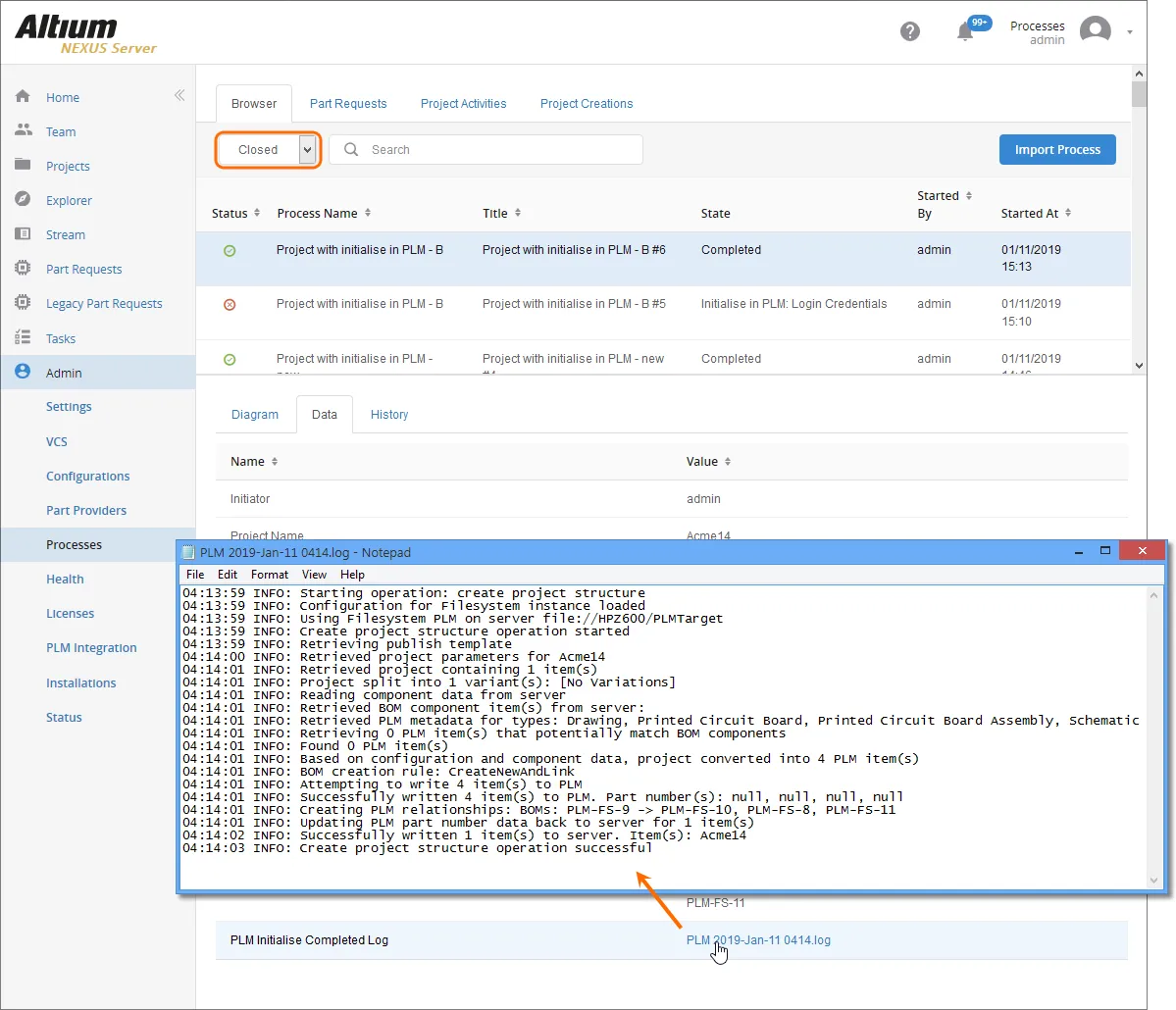Open Notepad Edit menu
The image size is (1176, 1010).
point(228,575)
